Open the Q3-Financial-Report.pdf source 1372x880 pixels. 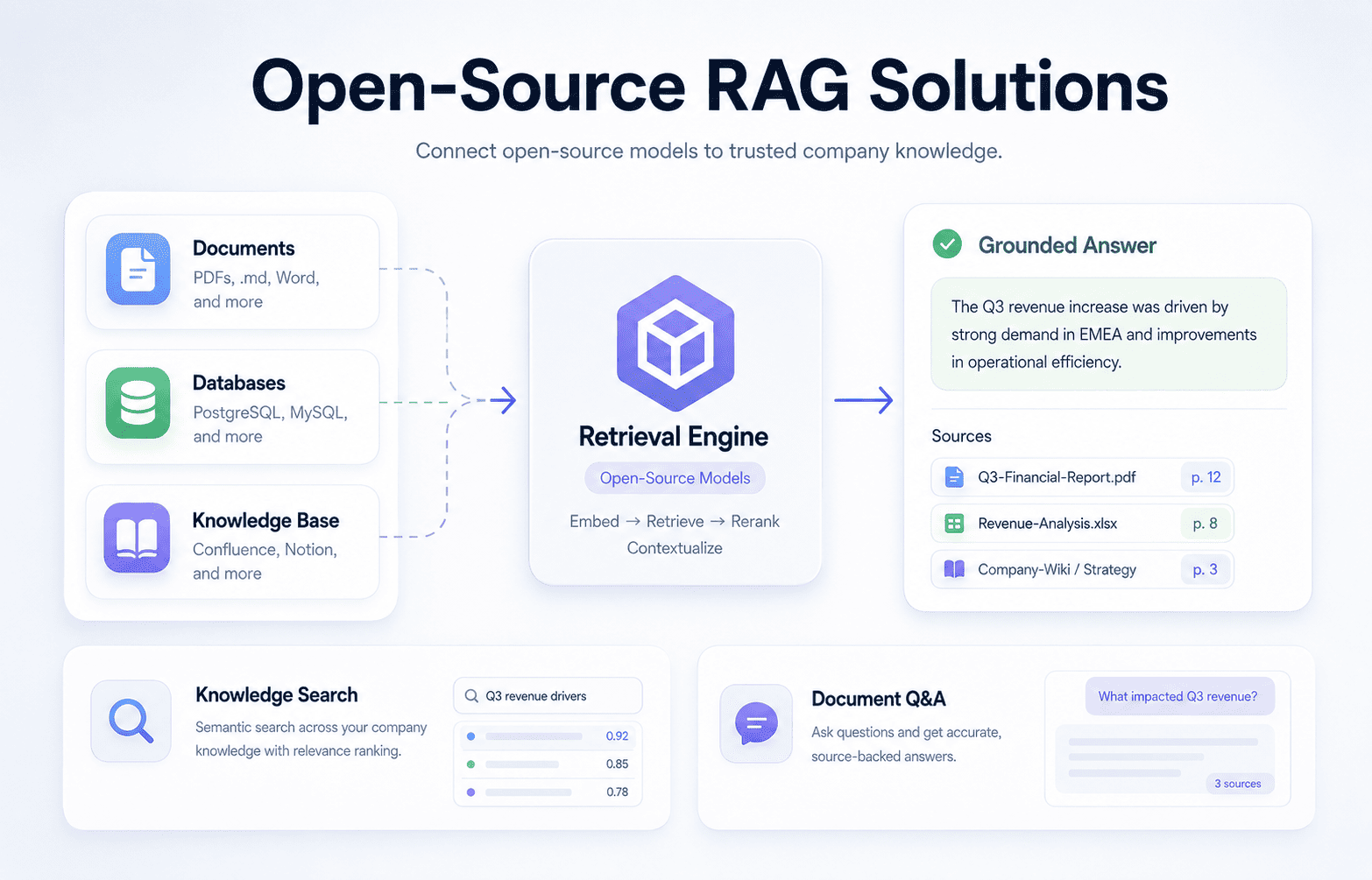click(1083, 477)
